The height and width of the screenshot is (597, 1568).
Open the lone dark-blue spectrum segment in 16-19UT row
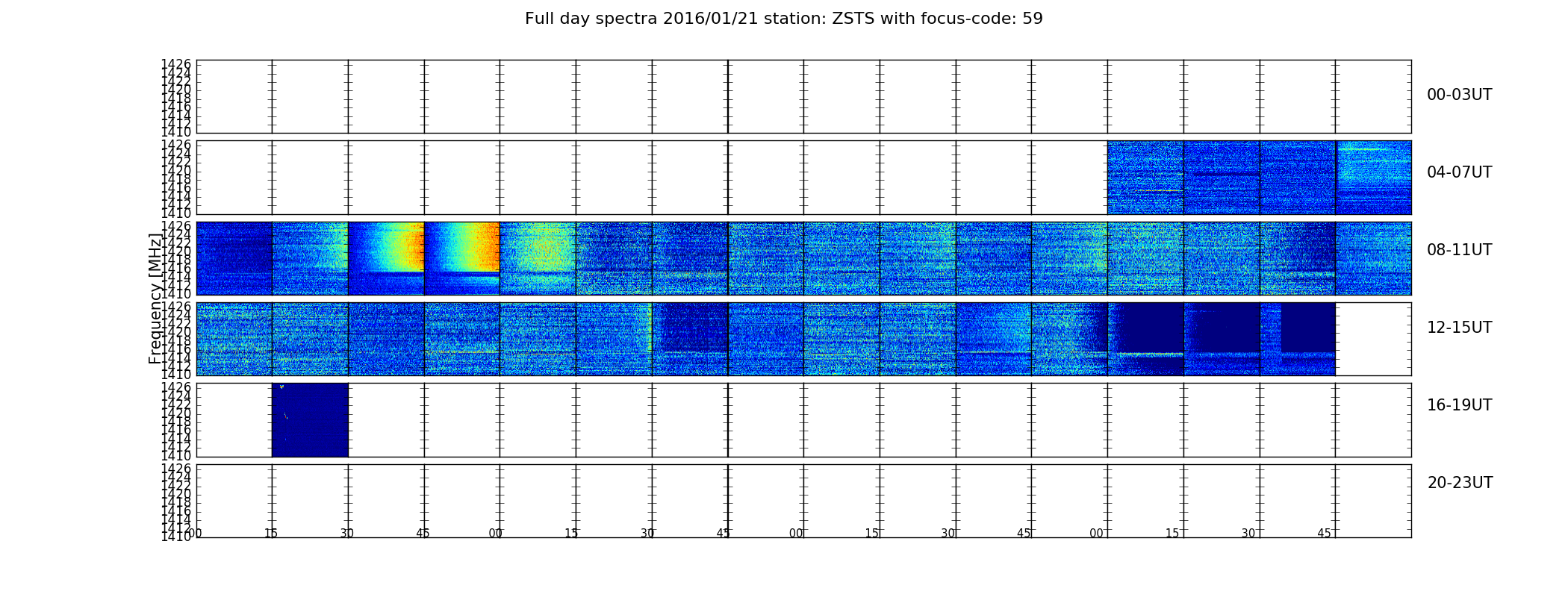[310, 420]
